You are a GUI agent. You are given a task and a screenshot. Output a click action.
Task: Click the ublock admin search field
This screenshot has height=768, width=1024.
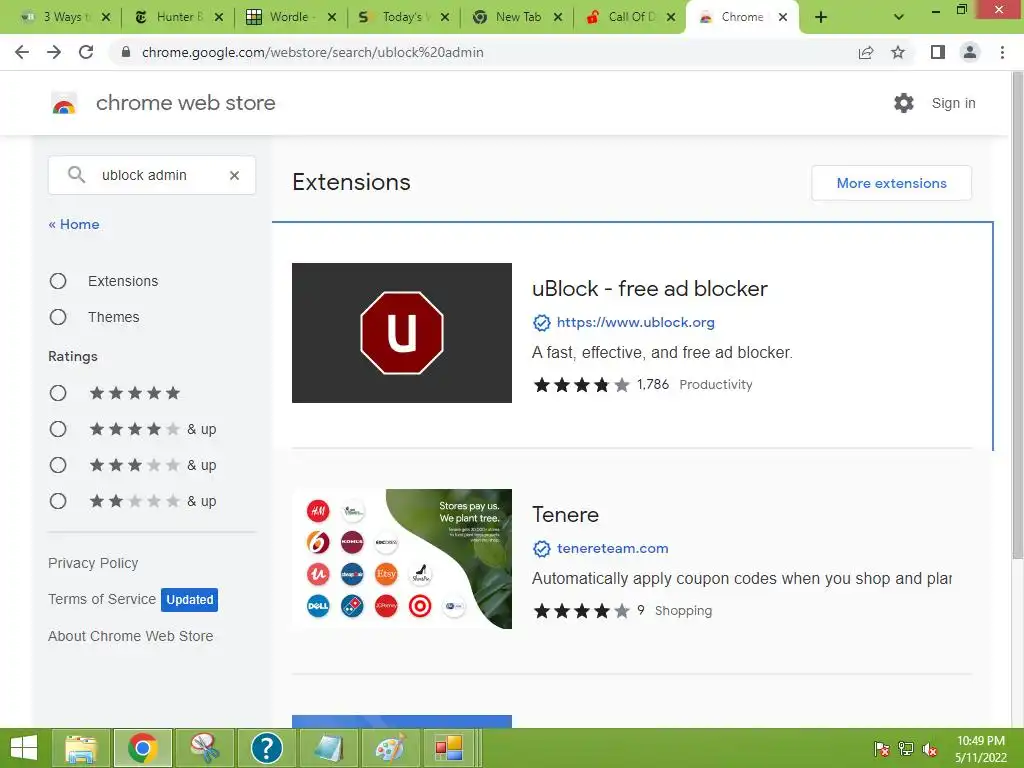point(152,175)
